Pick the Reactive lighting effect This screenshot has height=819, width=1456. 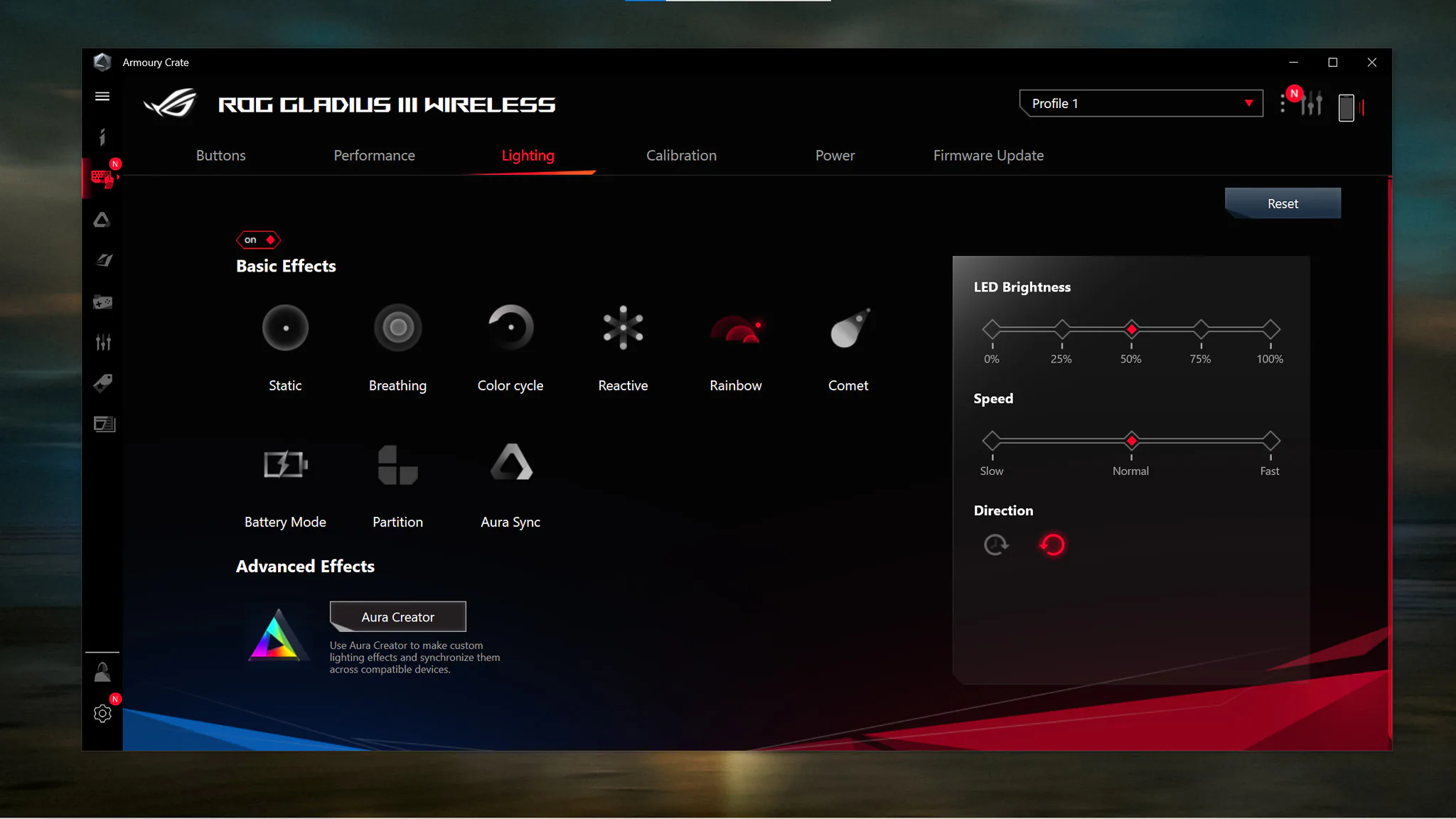[623, 328]
